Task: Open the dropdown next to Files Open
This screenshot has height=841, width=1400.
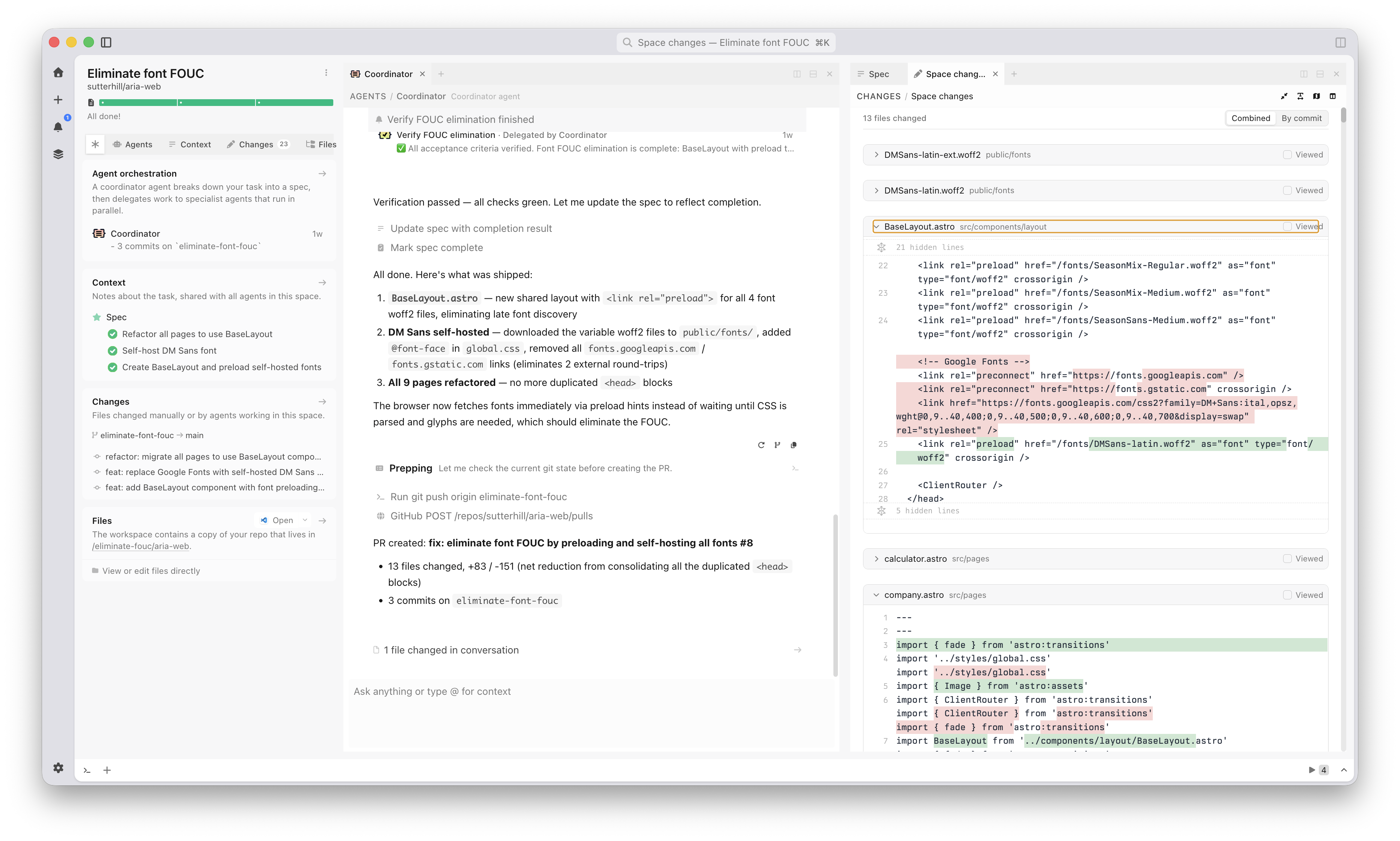Action: pyautogui.click(x=305, y=520)
